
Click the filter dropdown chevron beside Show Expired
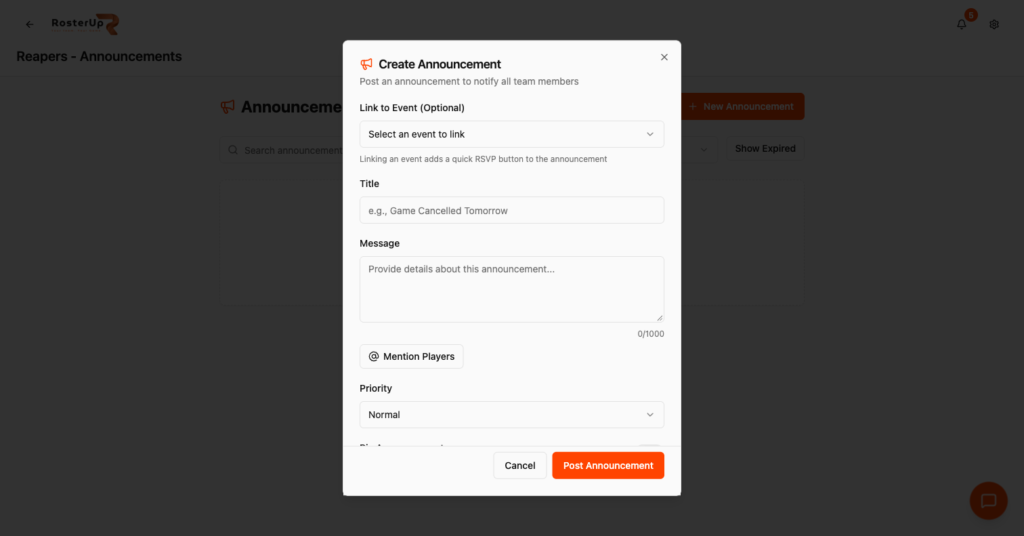(x=703, y=150)
